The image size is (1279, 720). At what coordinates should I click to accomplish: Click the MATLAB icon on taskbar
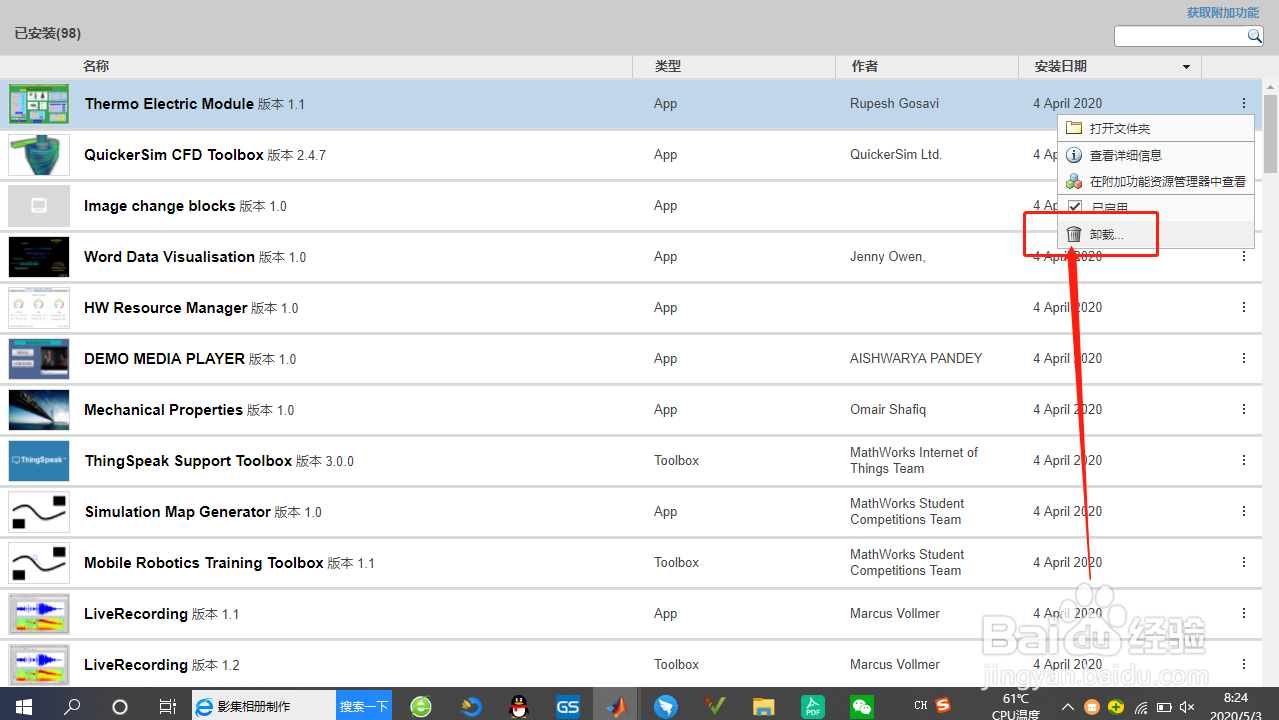tap(617, 706)
